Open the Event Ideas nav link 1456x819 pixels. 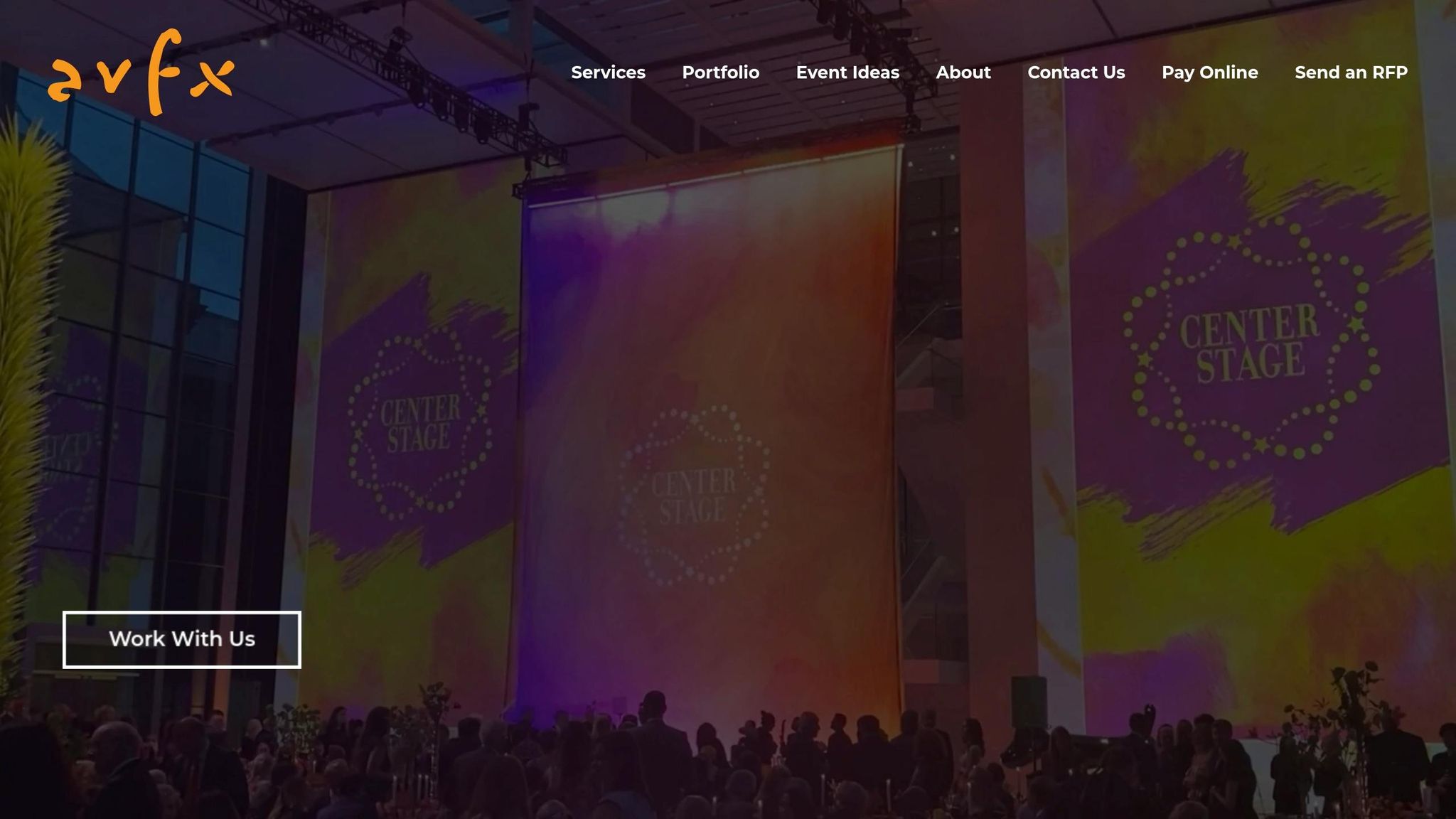tap(847, 73)
